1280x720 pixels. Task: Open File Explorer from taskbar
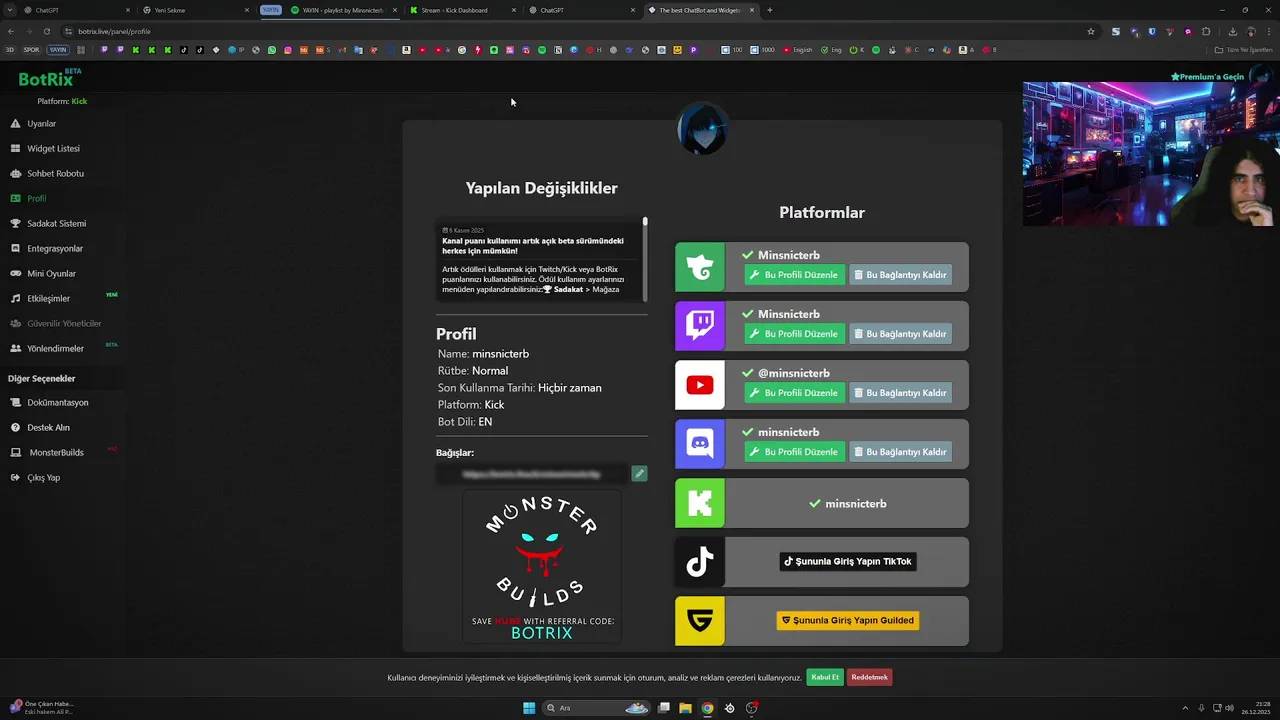pyautogui.click(x=685, y=708)
